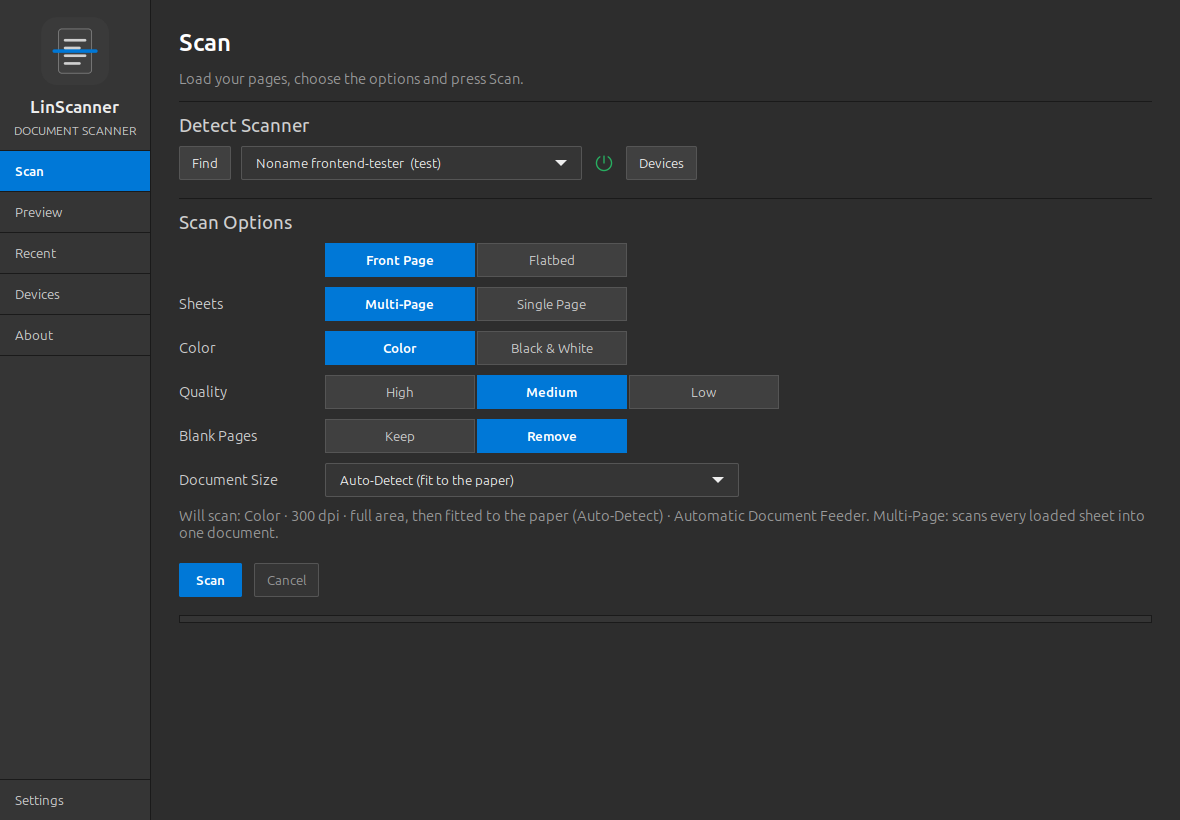Open the Recent sidebar tab
Screen dimensions: 1180x820
pos(75,253)
